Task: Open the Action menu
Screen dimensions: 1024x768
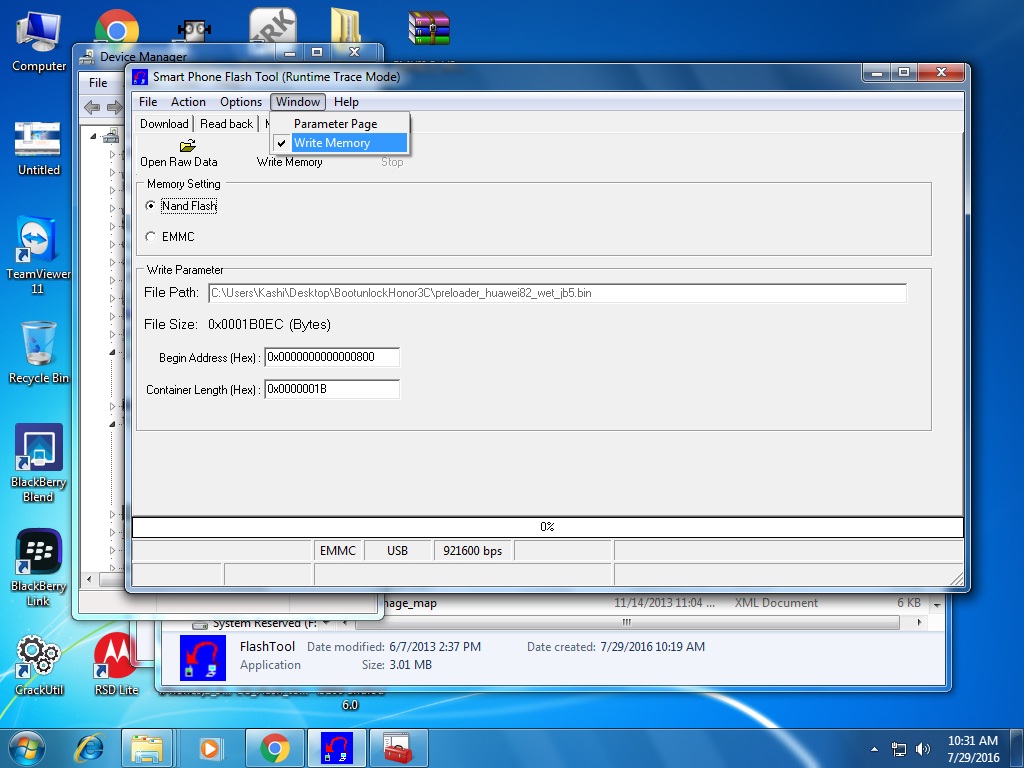Action: click(x=188, y=102)
